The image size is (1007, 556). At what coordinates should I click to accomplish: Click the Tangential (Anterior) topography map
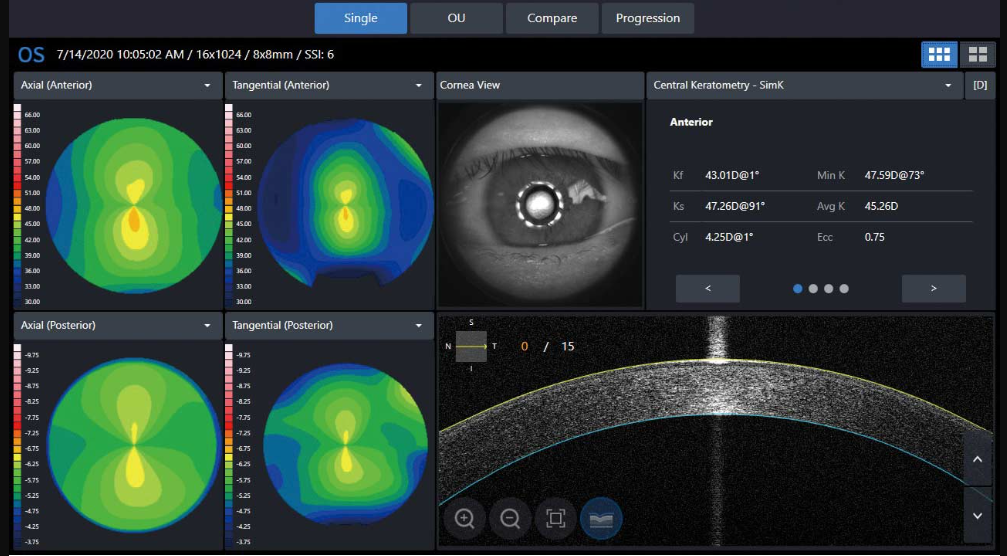pyautogui.click(x=346, y=205)
